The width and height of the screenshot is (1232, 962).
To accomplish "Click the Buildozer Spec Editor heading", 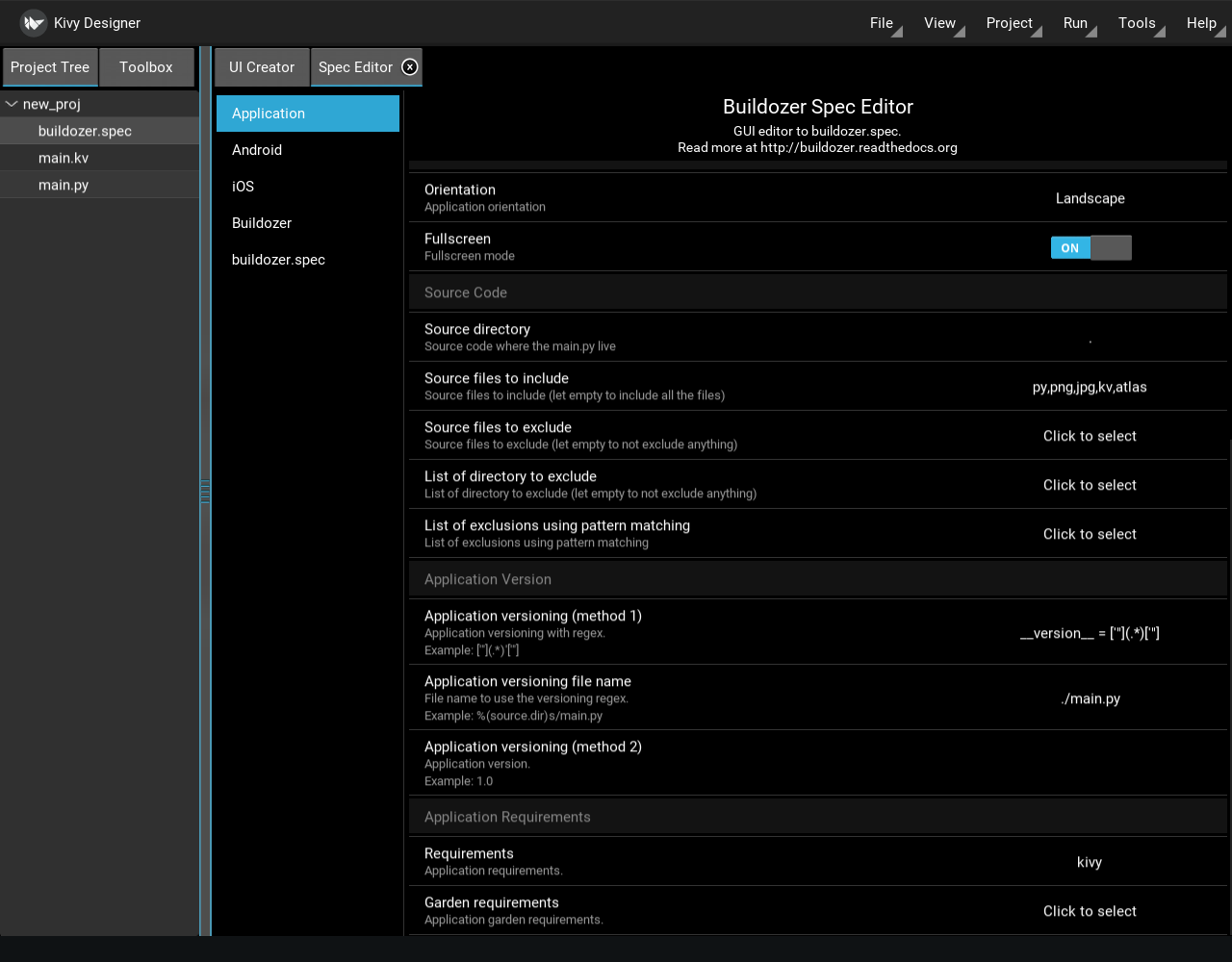I will (818, 107).
